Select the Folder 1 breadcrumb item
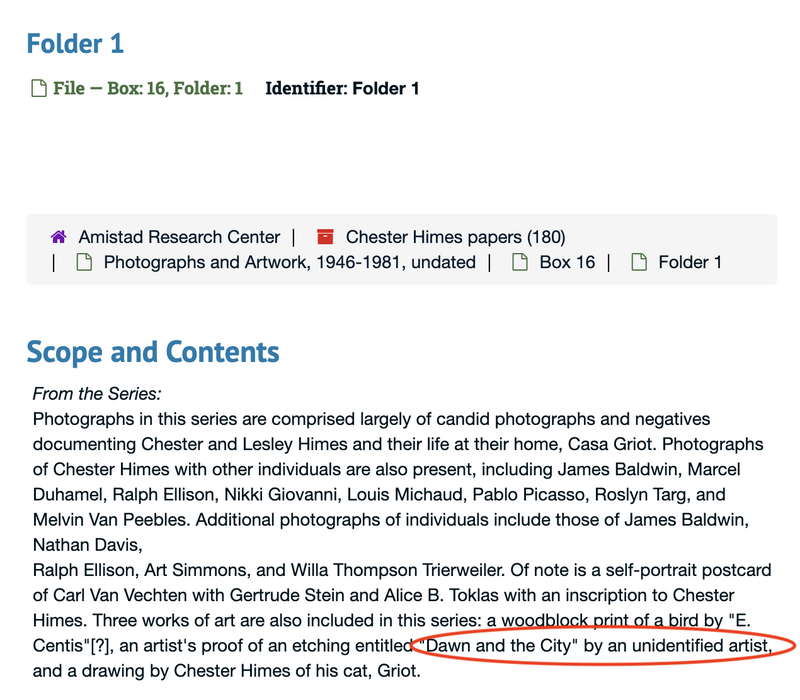The height and width of the screenshot is (700, 800). [x=690, y=262]
